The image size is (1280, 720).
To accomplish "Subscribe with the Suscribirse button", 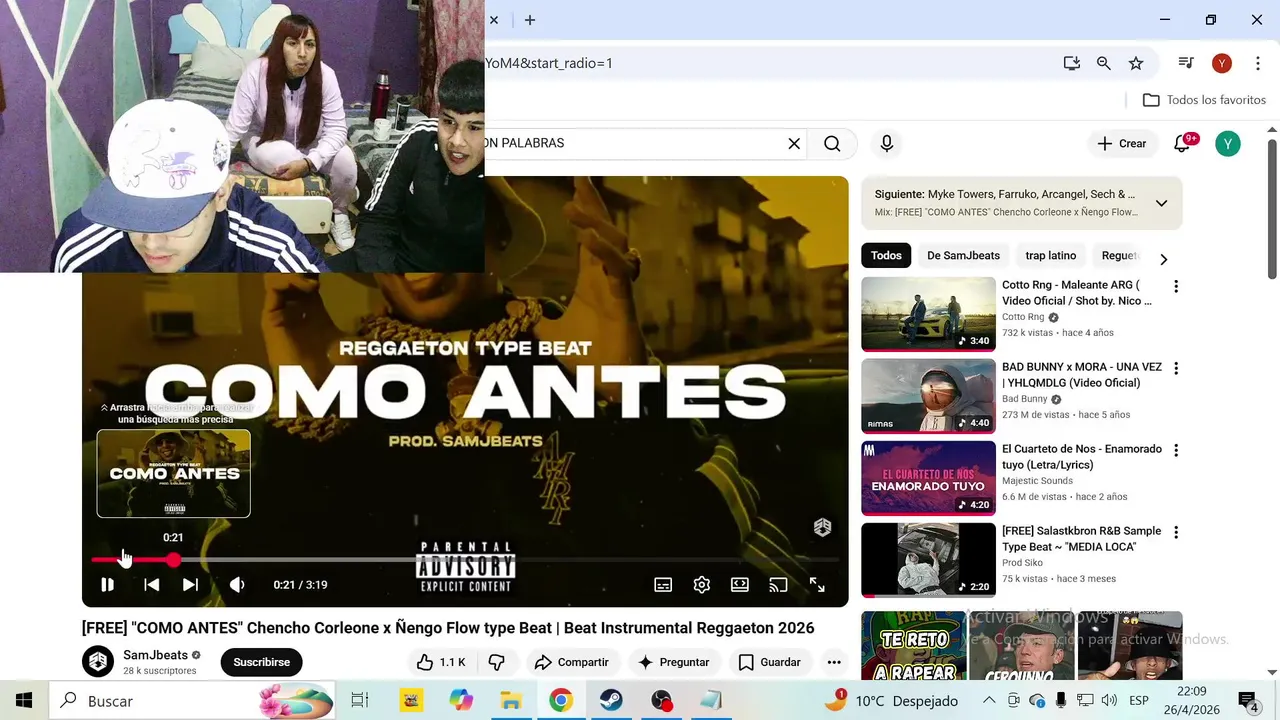I will 261,662.
